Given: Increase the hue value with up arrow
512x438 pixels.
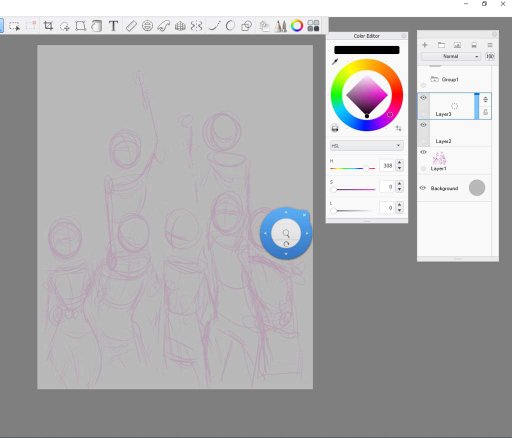Looking at the screenshot, I should click(x=399, y=163).
